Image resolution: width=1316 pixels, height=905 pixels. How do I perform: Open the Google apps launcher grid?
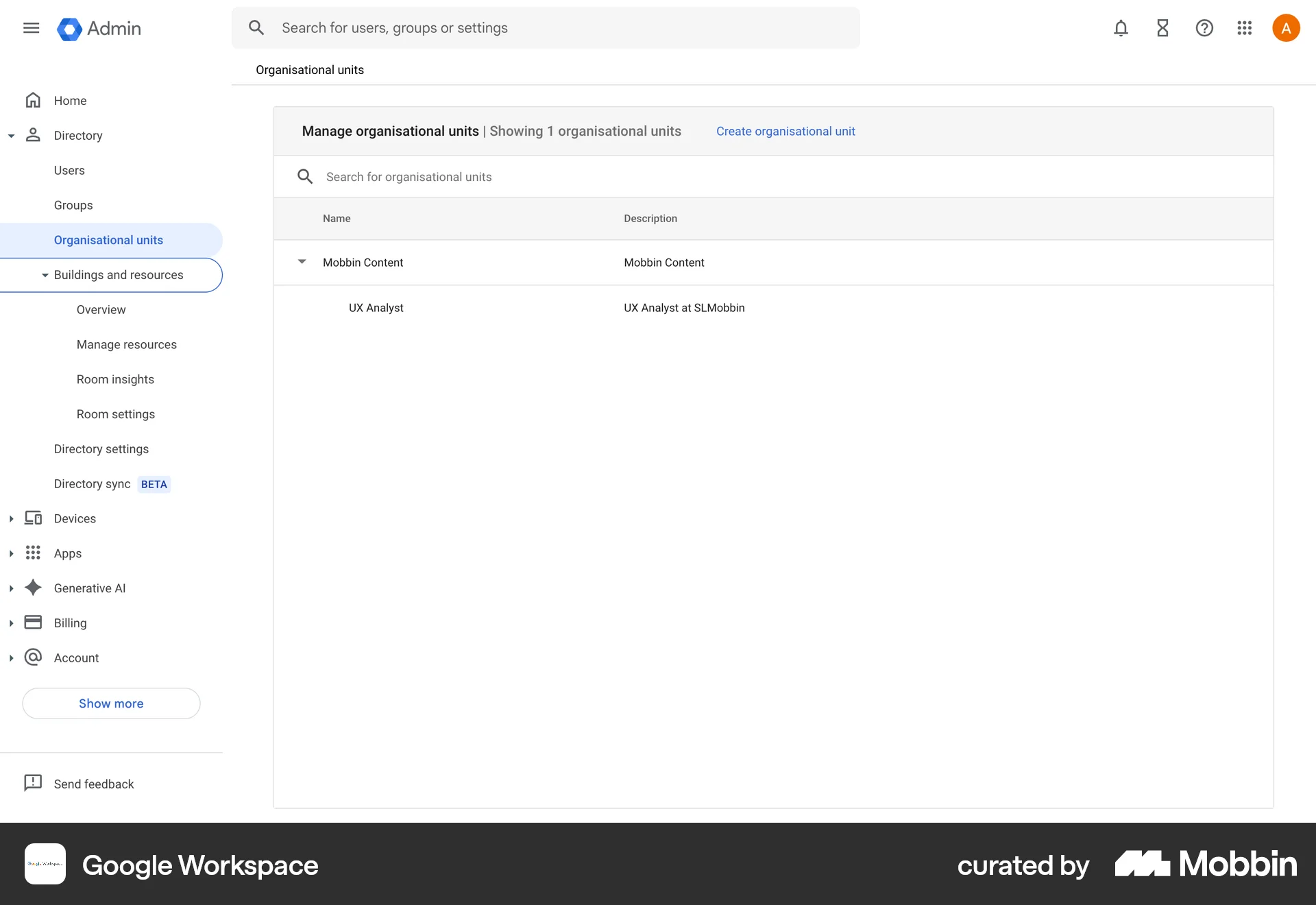tap(1244, 28)
